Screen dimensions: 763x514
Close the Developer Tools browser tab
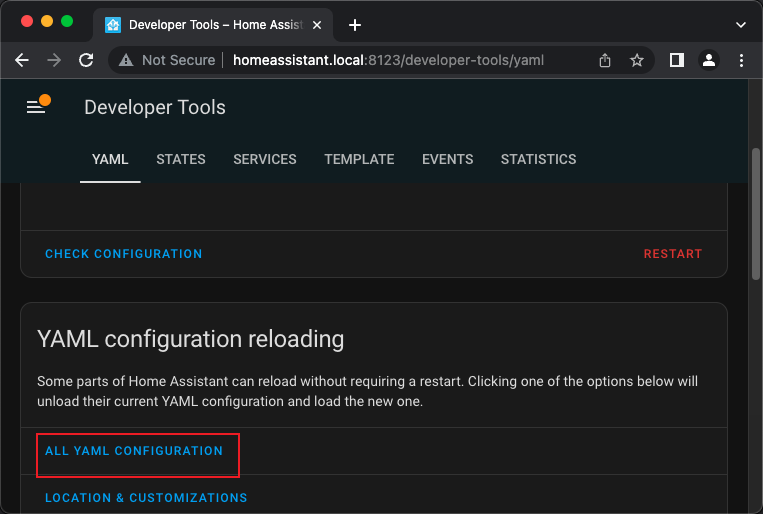click(317, 25)
